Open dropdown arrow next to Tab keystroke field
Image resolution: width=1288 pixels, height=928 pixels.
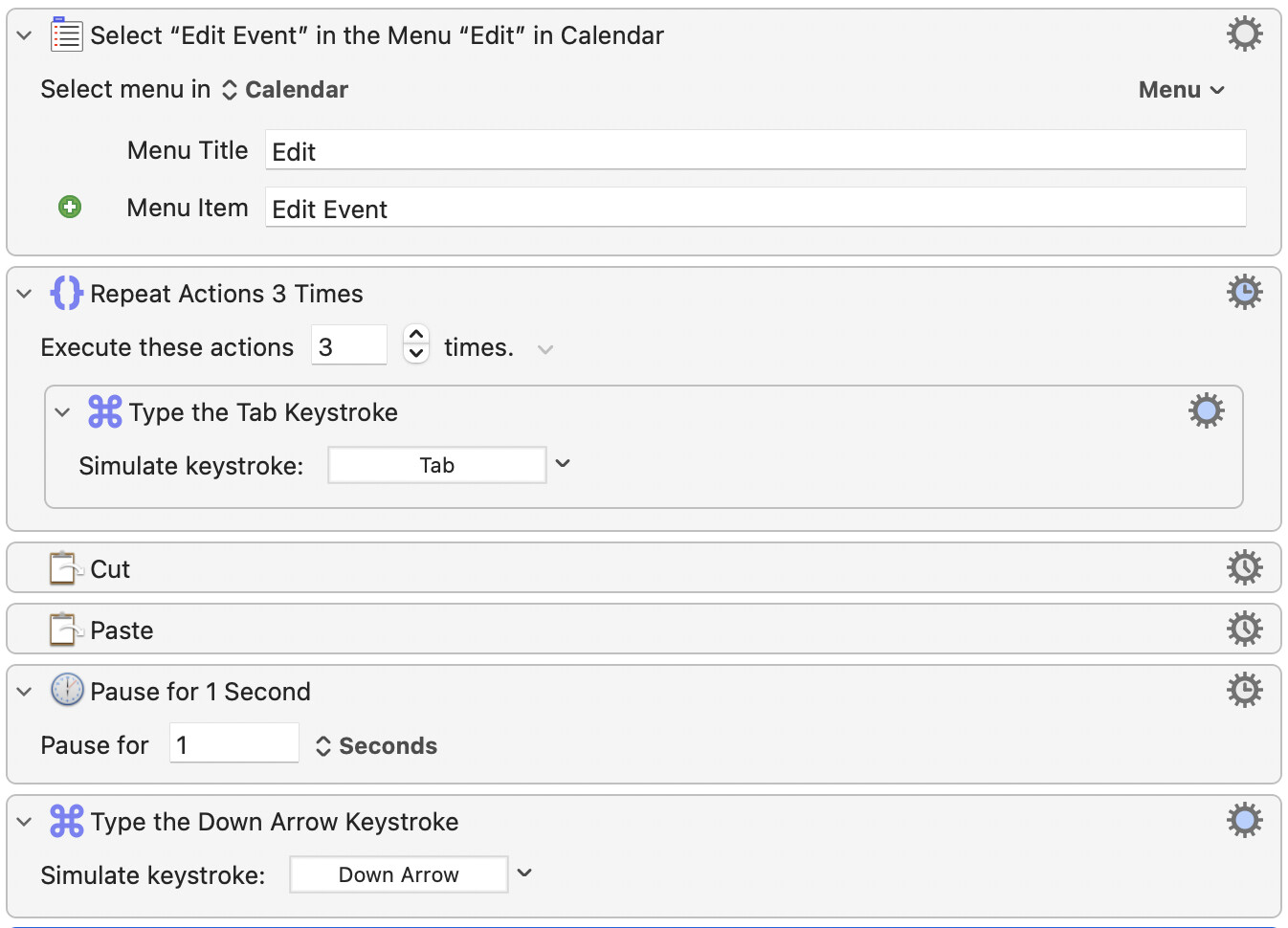click(563, 464)
